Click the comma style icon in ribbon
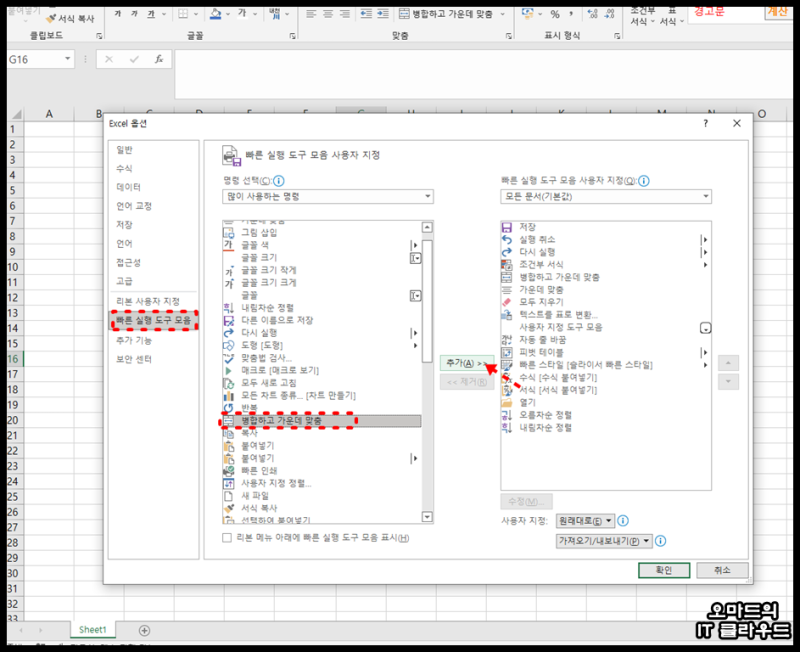800x652 pixels. point(571,14)
